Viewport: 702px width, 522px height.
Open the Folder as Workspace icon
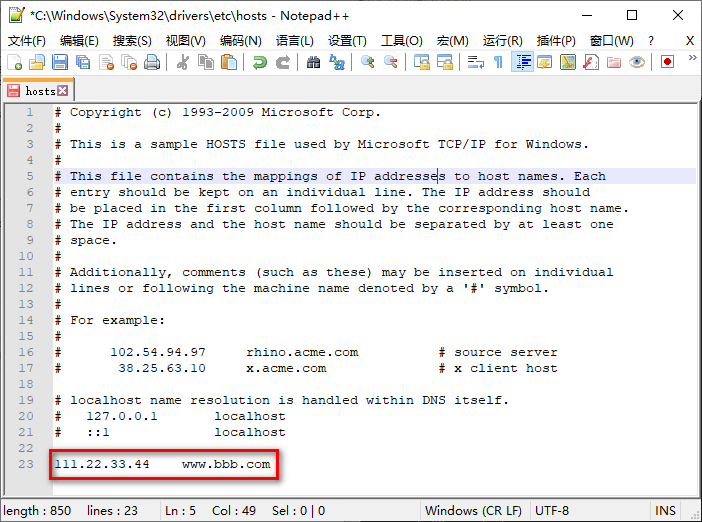[614, 62]
